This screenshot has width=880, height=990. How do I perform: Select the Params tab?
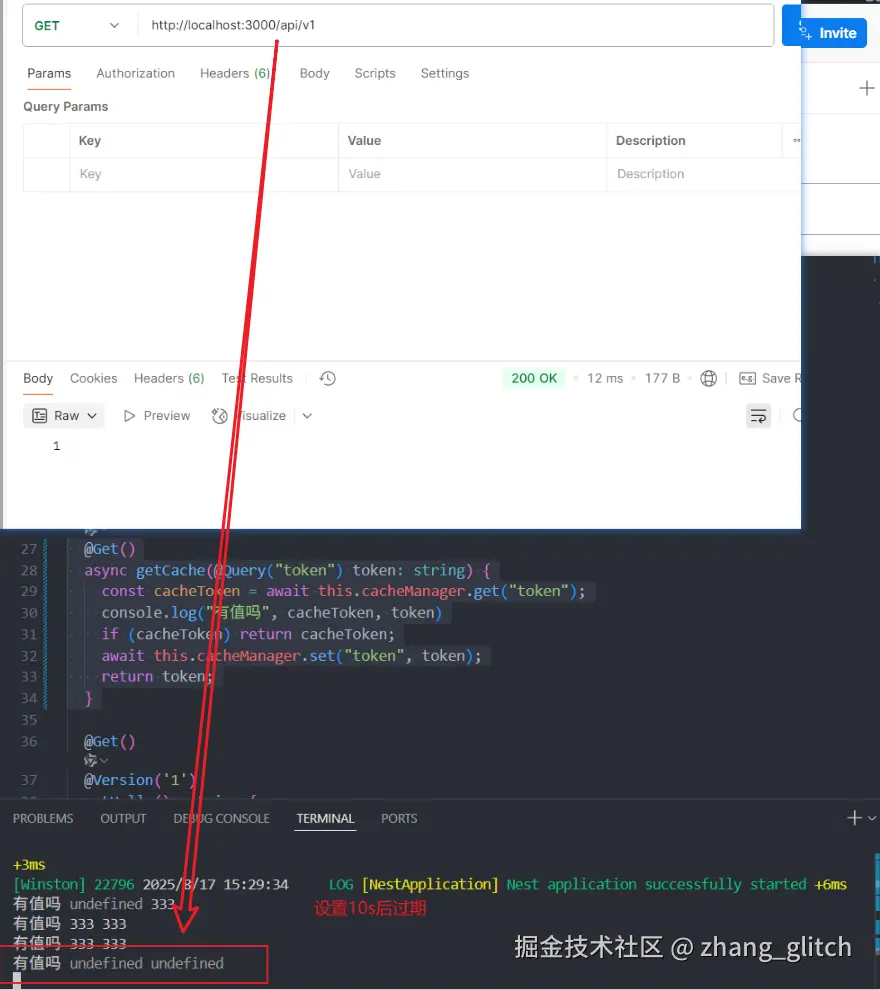click(x=49, y=73)
